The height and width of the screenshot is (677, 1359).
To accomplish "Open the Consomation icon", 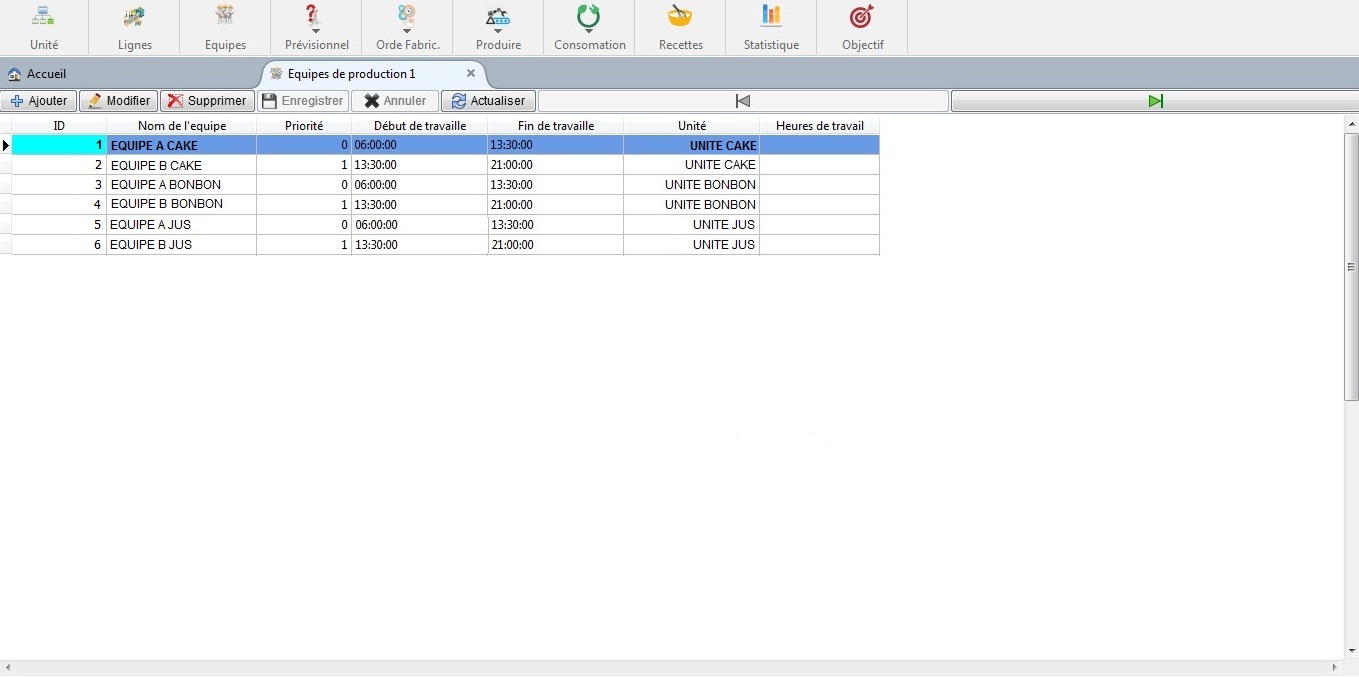I will tap(589, 17).
